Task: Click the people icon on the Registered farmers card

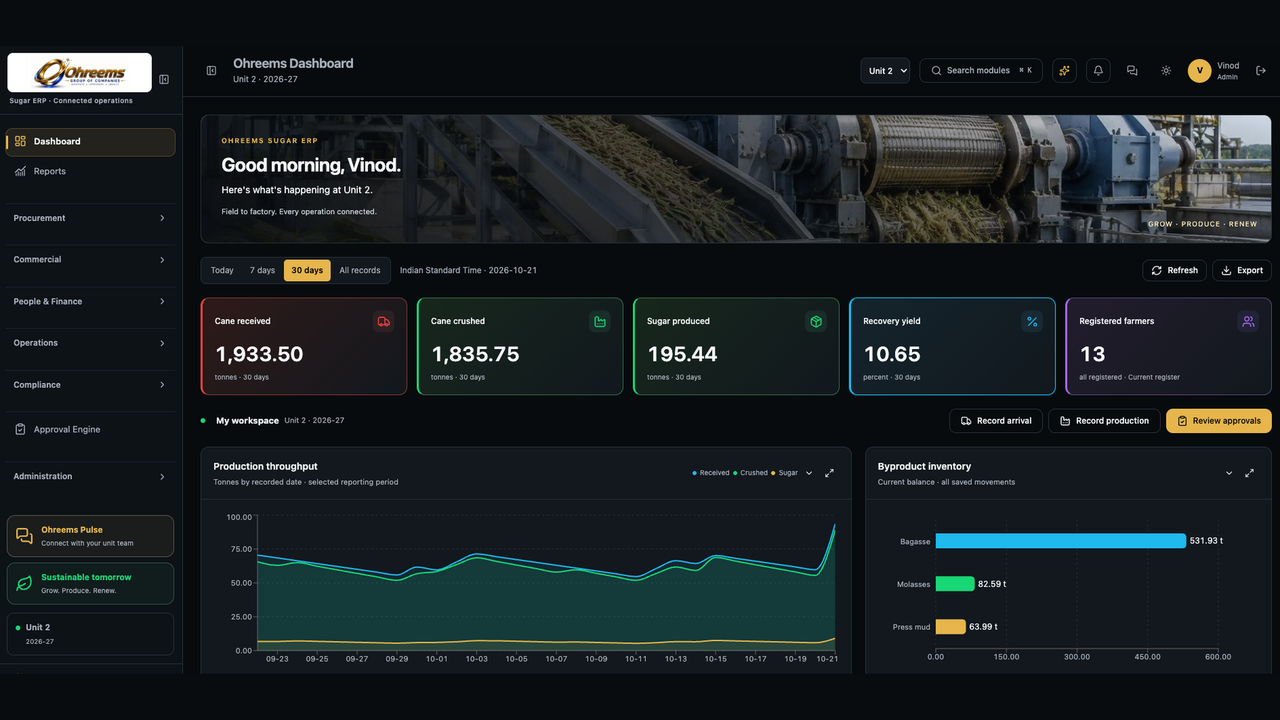Action: [x=1248, y=322]
